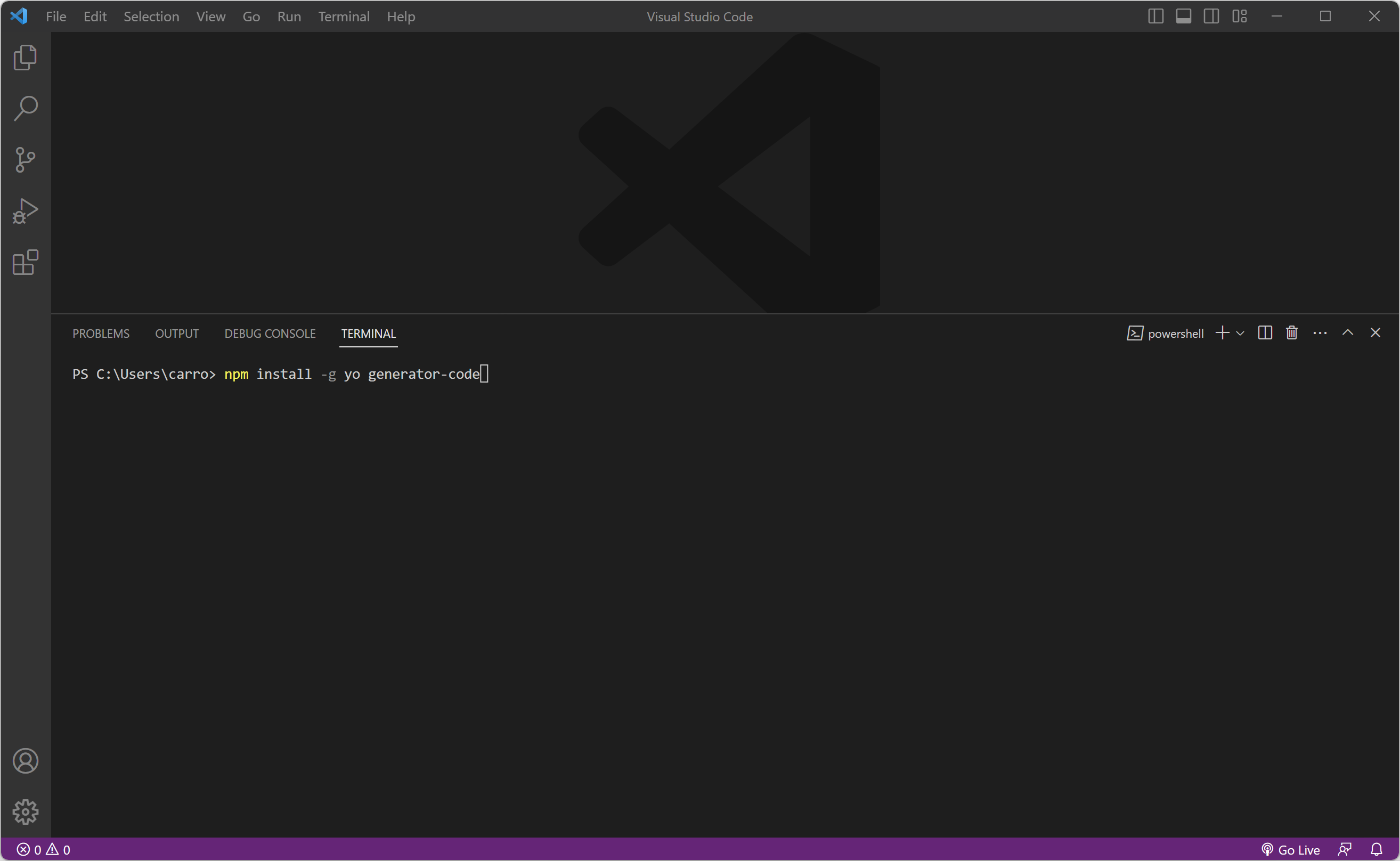Kill terminal with the trash icon
Viewport: 1400px width, 861px height.
(1291, 333)
